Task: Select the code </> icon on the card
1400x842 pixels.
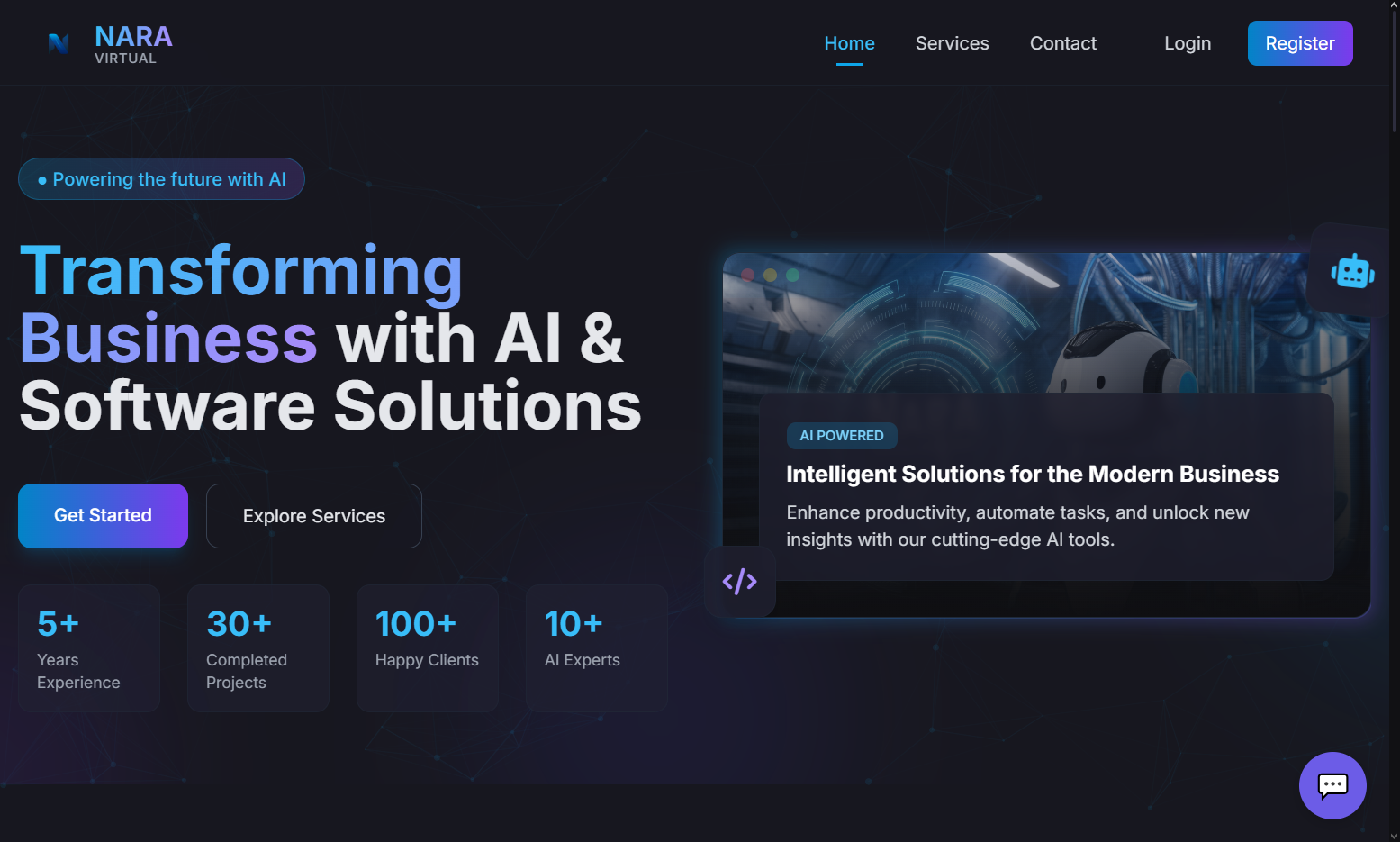Action: tap(739, 581)
